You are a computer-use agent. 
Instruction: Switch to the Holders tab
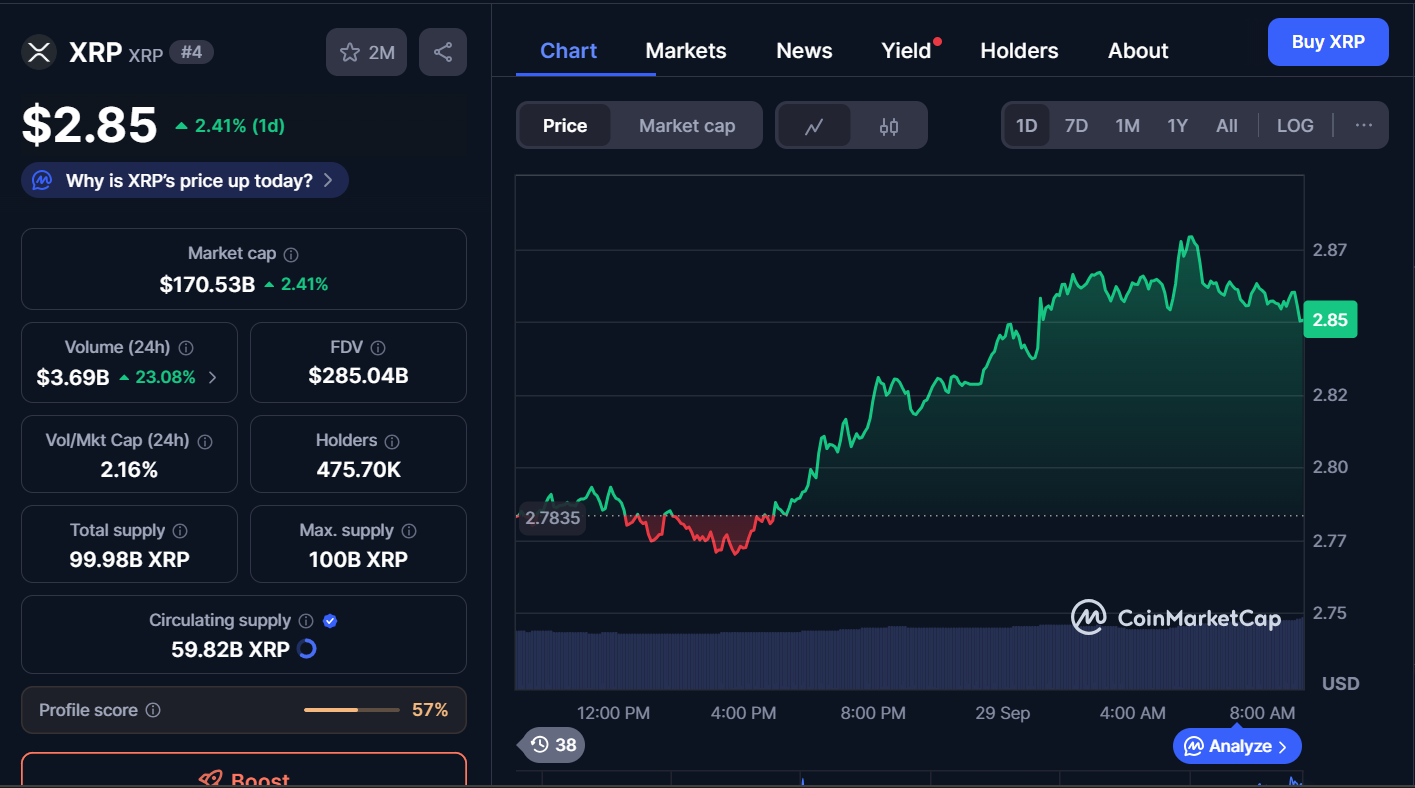pos(1019,51)
